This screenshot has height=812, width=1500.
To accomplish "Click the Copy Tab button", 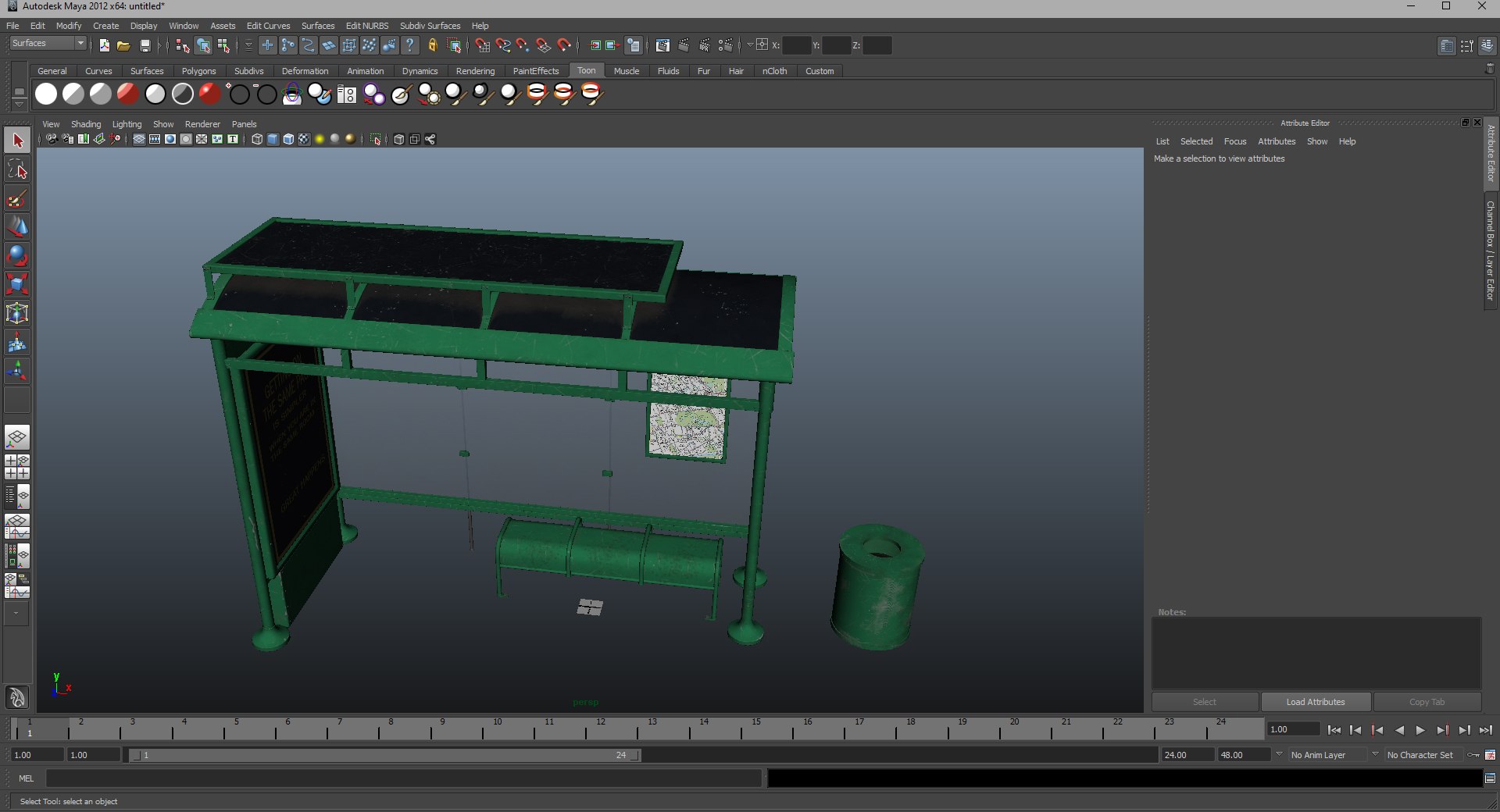I will pyautogui.click(x=1427, y=702).
